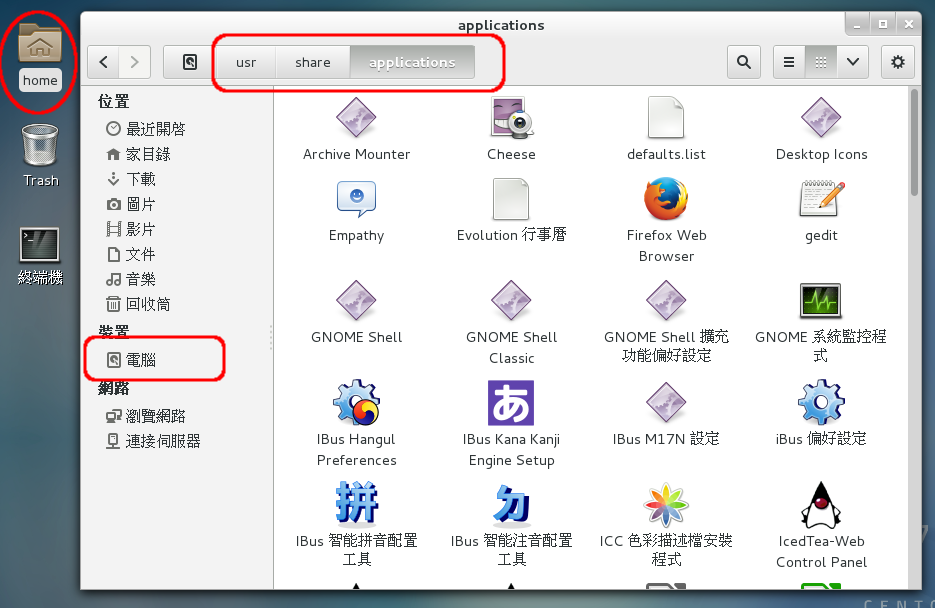Select the GNOME Shell Classic icon
Viewport: 935px width, 608px height.
coord(511,301)
